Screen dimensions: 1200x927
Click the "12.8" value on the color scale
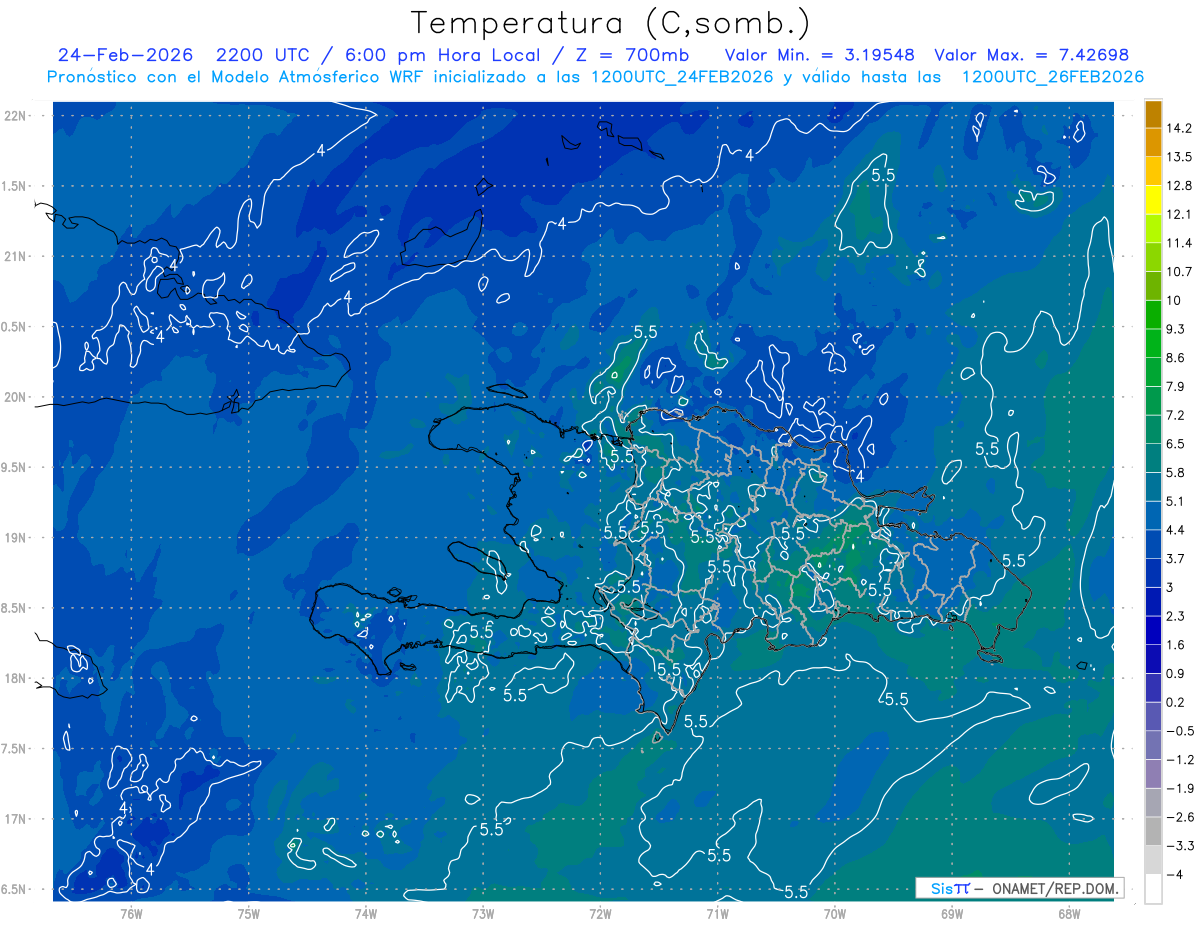click(1180, 186)
